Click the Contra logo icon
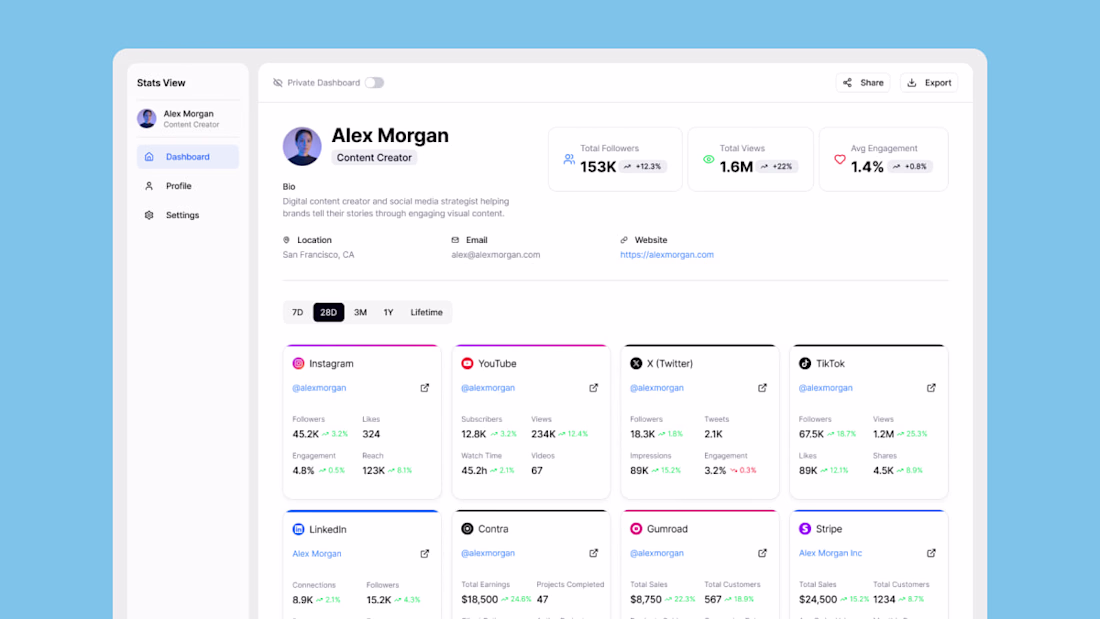This screenshot has width=1100, height=619. click(x=467, y=528)
